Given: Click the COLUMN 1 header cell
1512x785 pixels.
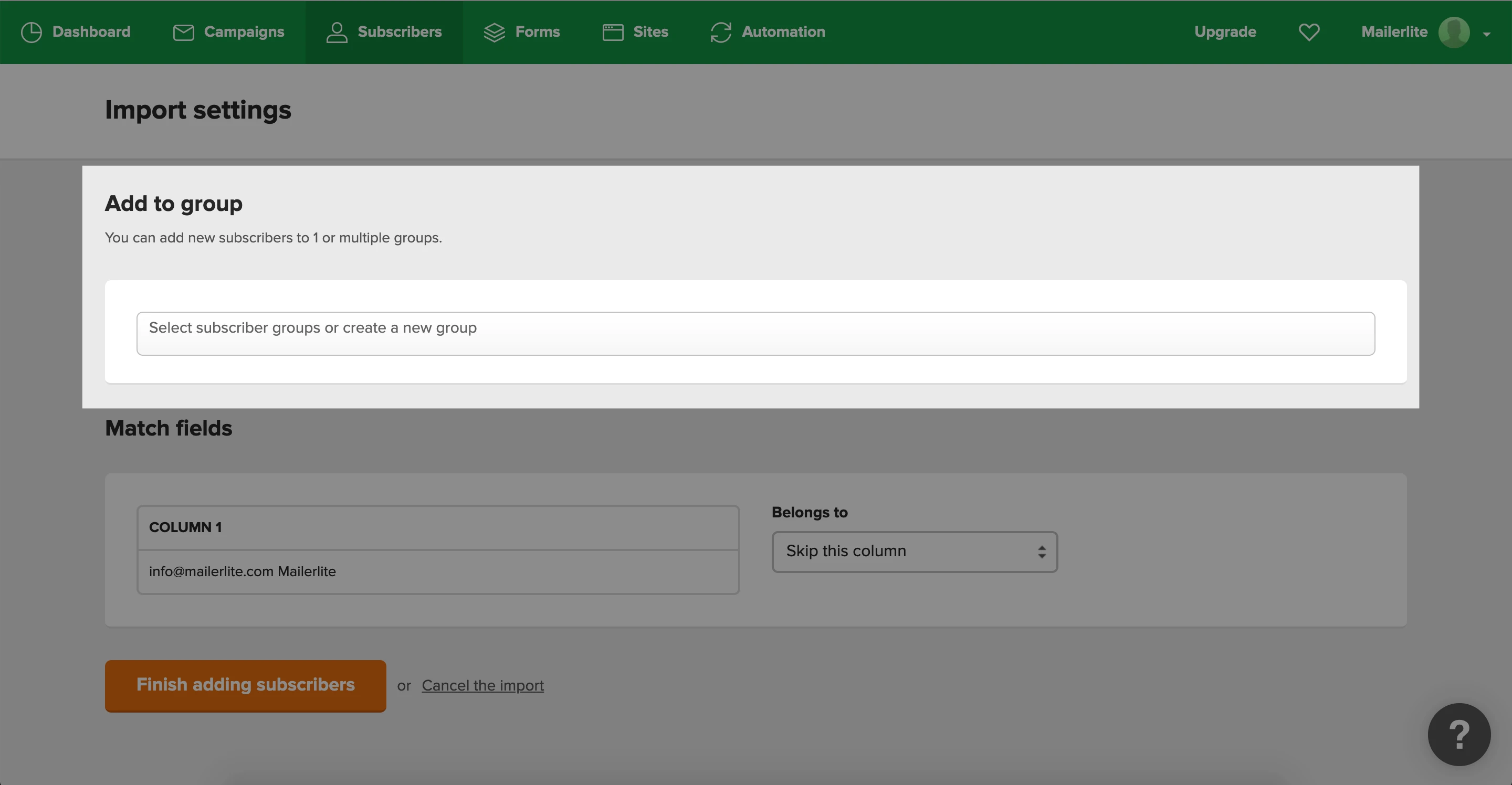Looking at the screenshot, I should (438, 527).
